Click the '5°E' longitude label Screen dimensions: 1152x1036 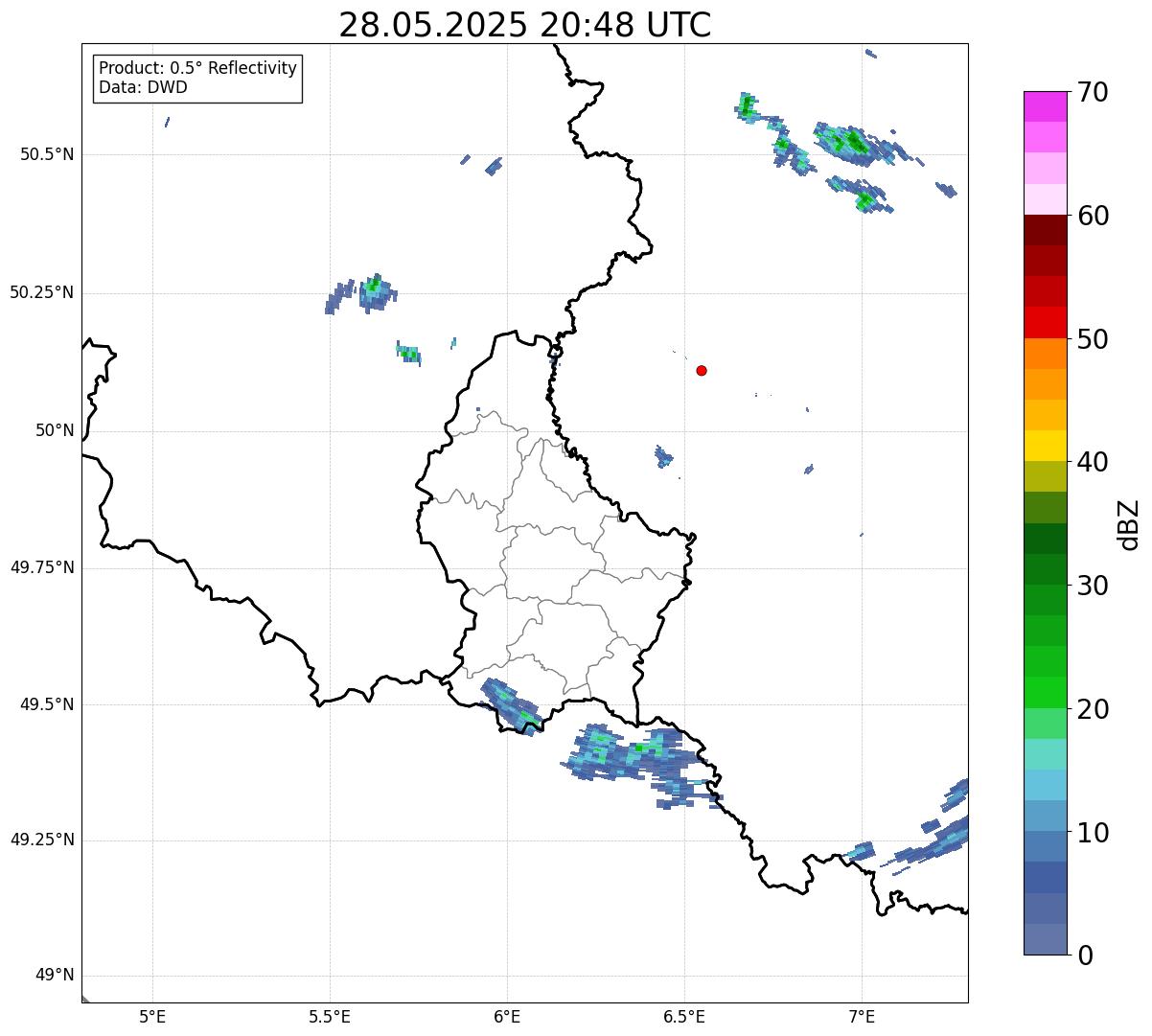coord(152,1016)
